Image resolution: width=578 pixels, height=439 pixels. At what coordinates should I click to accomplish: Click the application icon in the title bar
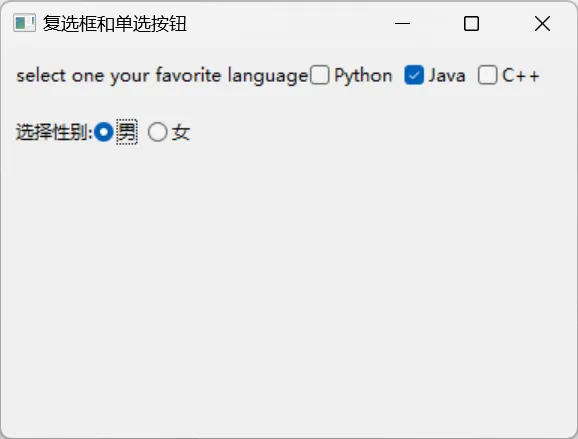[24, 23]
